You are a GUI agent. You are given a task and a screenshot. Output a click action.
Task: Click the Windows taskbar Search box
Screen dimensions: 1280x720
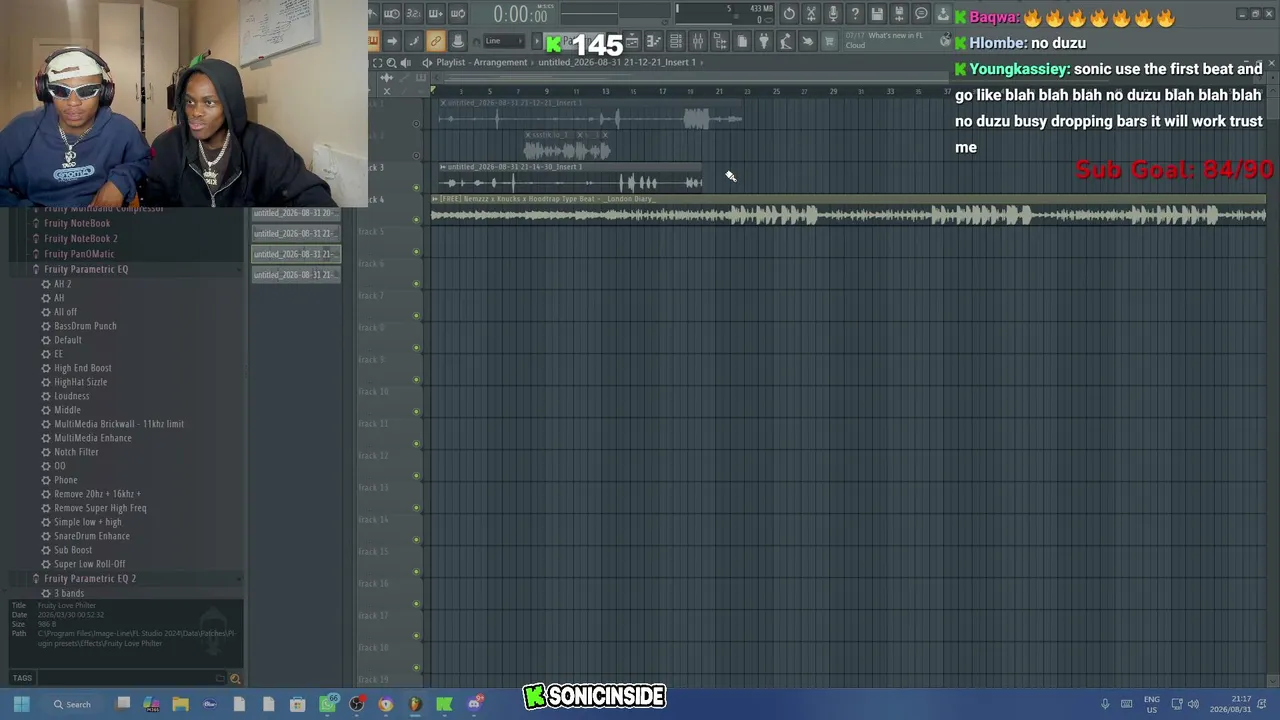[x=73, y=704]
